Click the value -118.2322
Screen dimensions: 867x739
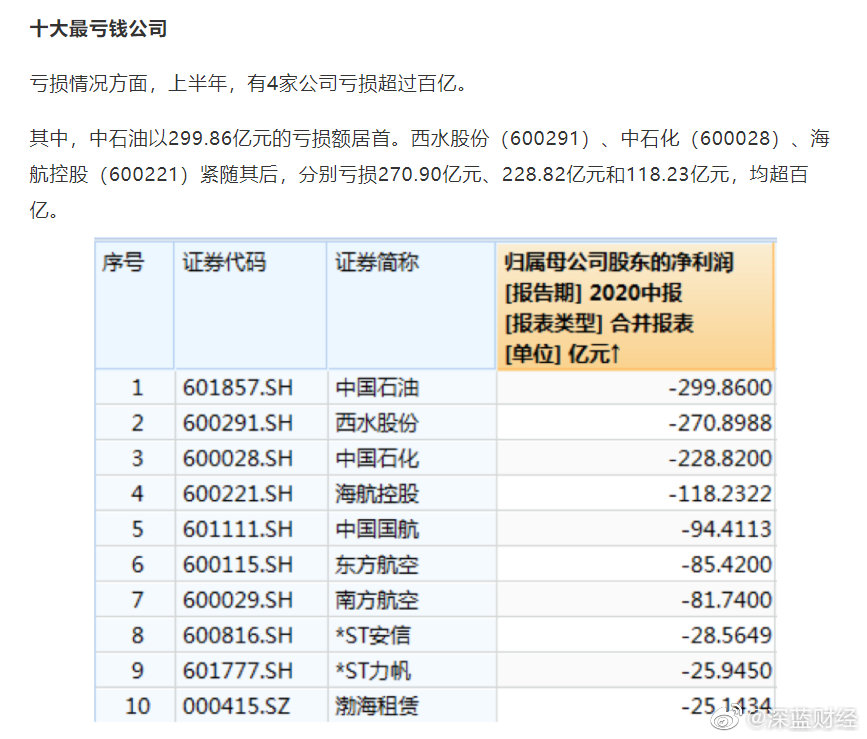[720, 494]
